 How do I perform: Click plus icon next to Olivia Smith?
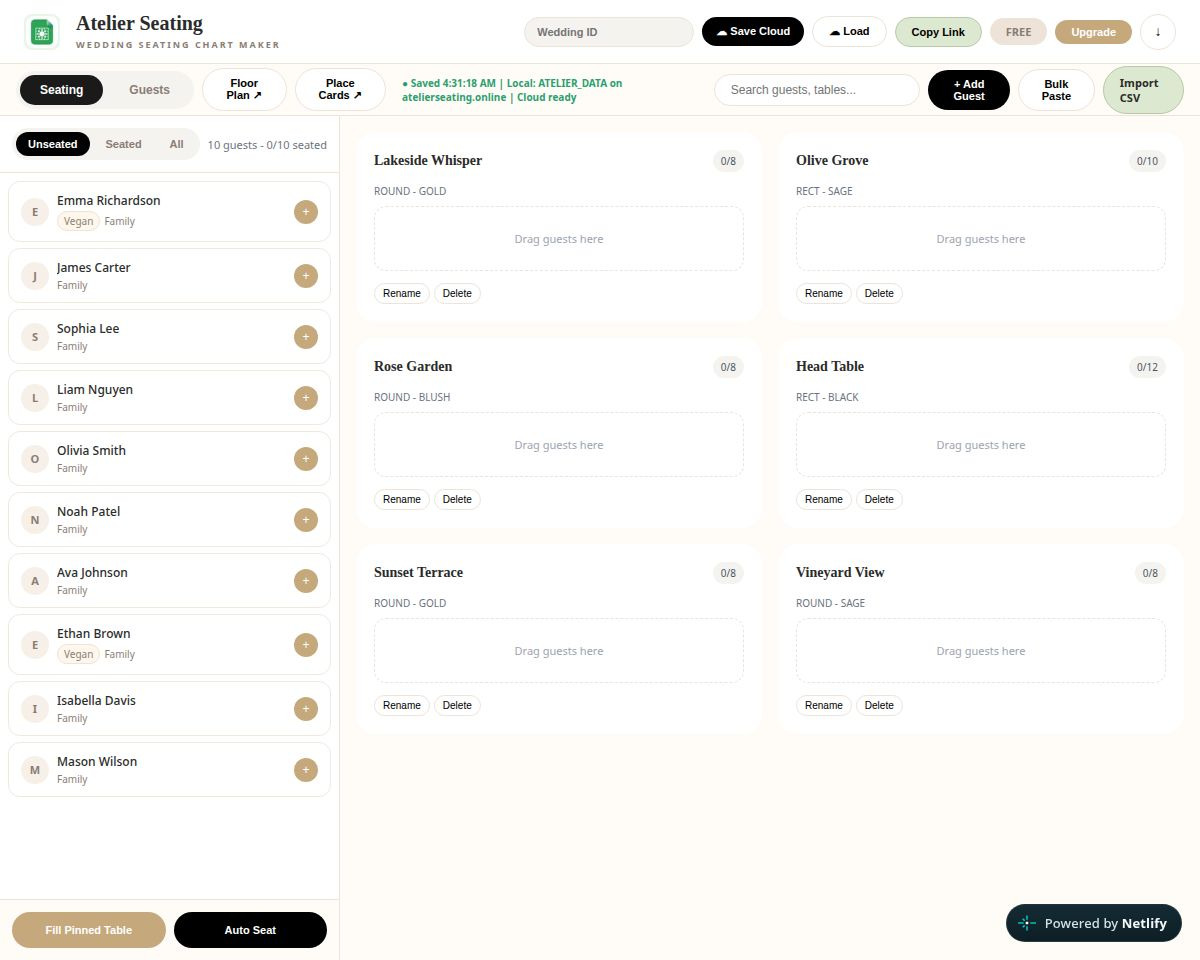pyautogui.click(x=306, y=459)
